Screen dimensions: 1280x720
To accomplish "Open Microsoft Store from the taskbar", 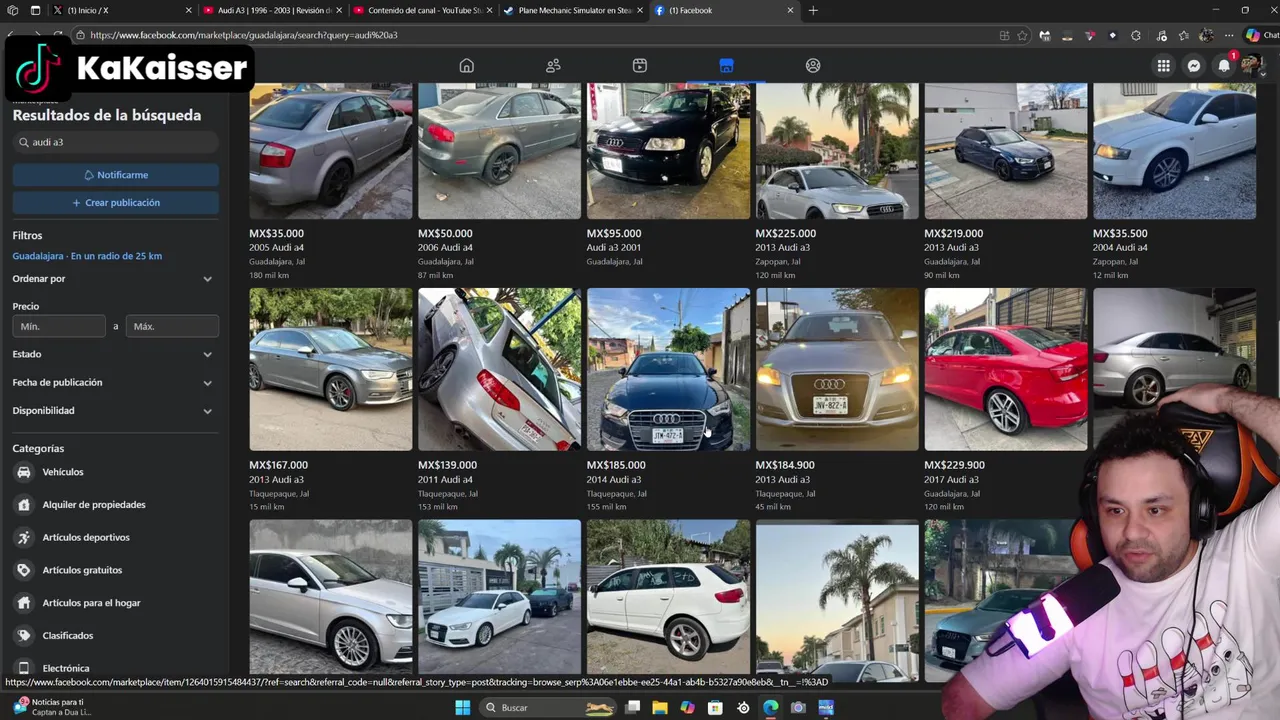I will (x=715, y=707).
